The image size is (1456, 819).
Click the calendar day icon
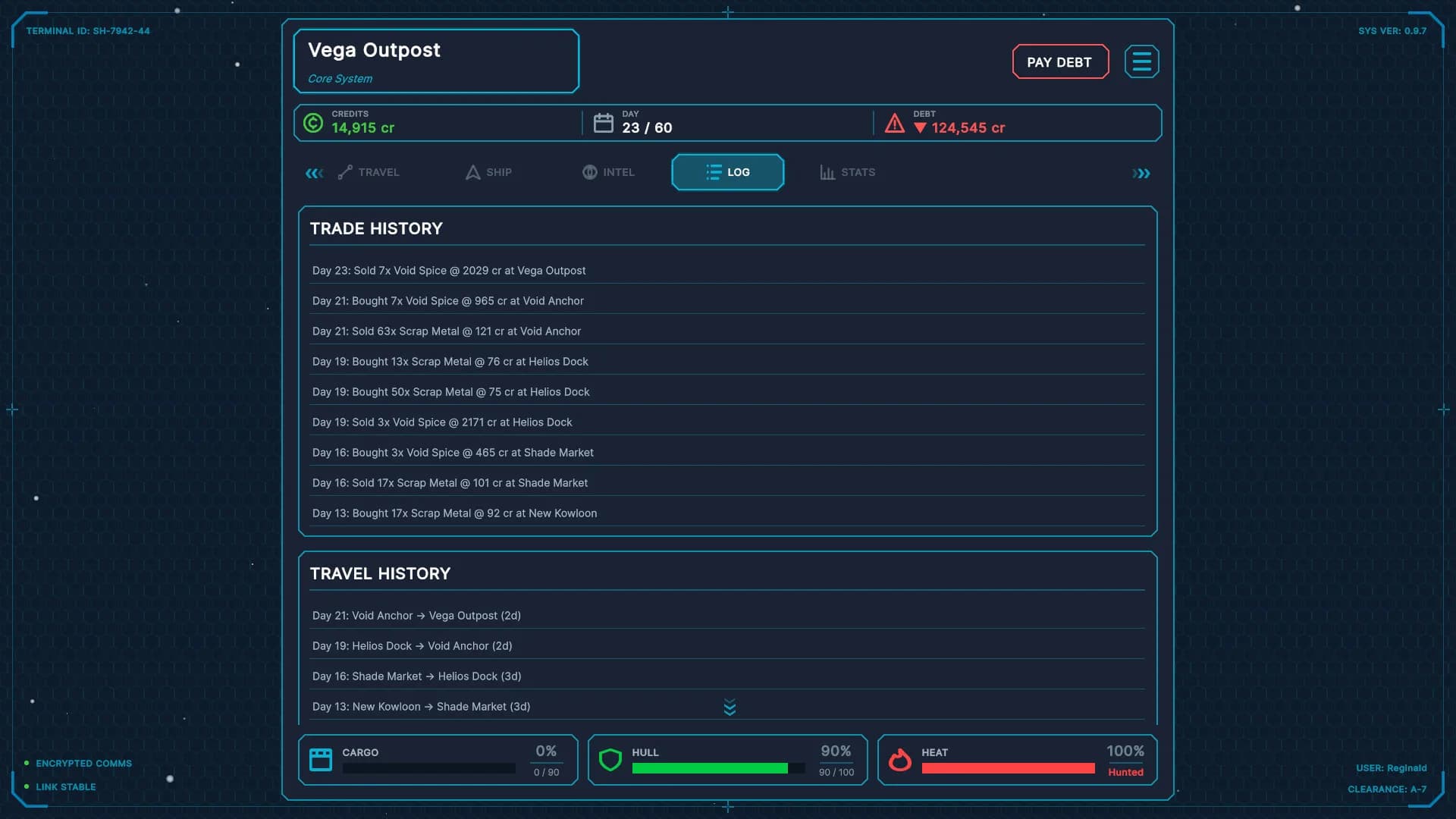(x=603, y=123)
